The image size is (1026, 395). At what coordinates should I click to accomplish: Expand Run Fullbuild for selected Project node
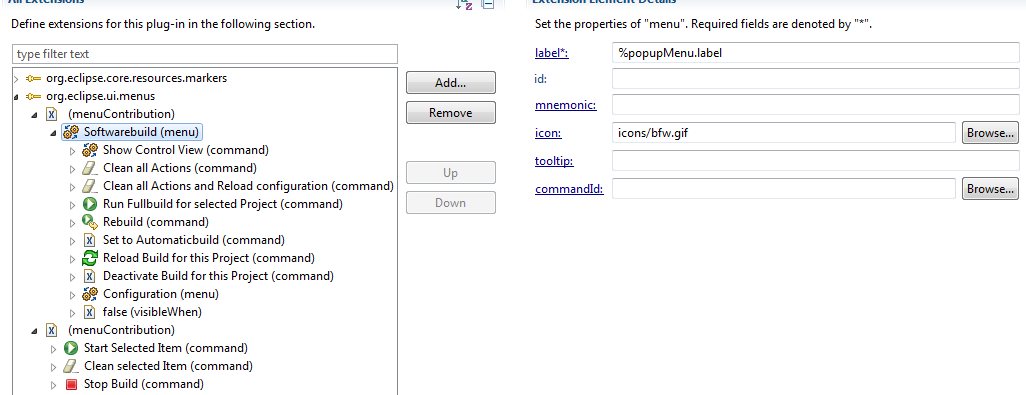tap(73, 205)
